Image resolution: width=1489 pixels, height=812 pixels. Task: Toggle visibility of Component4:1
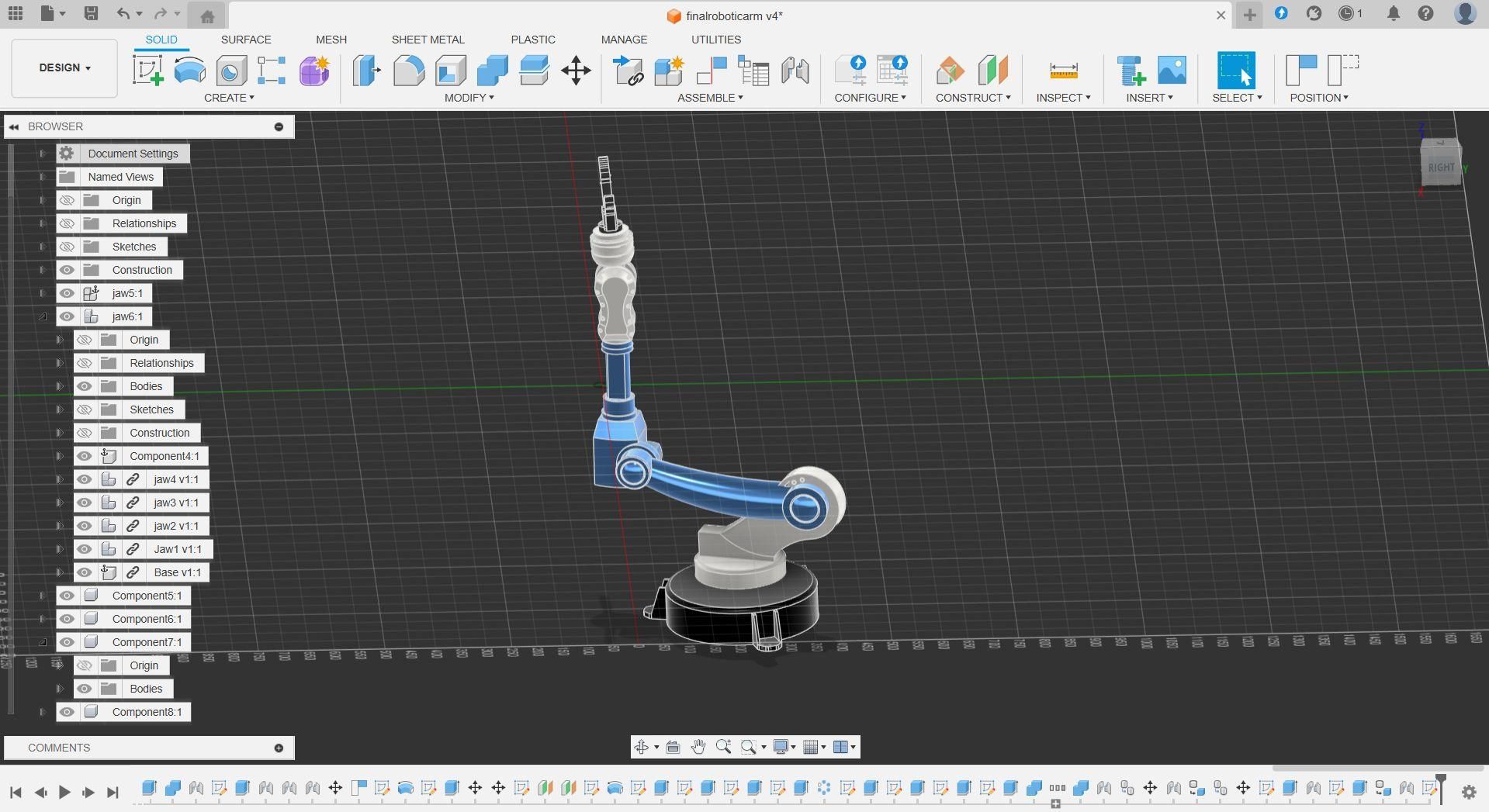pos(85,456)
